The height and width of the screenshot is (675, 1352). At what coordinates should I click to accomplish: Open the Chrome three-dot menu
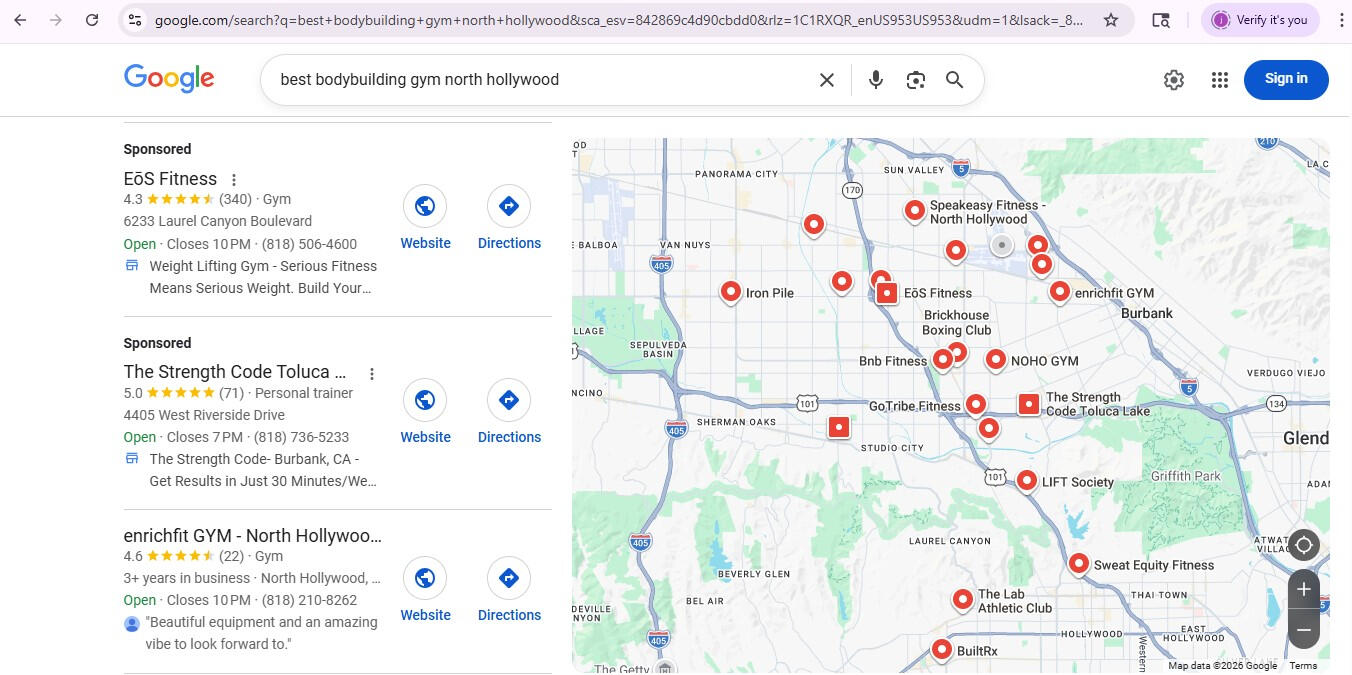coord(1341,20)
